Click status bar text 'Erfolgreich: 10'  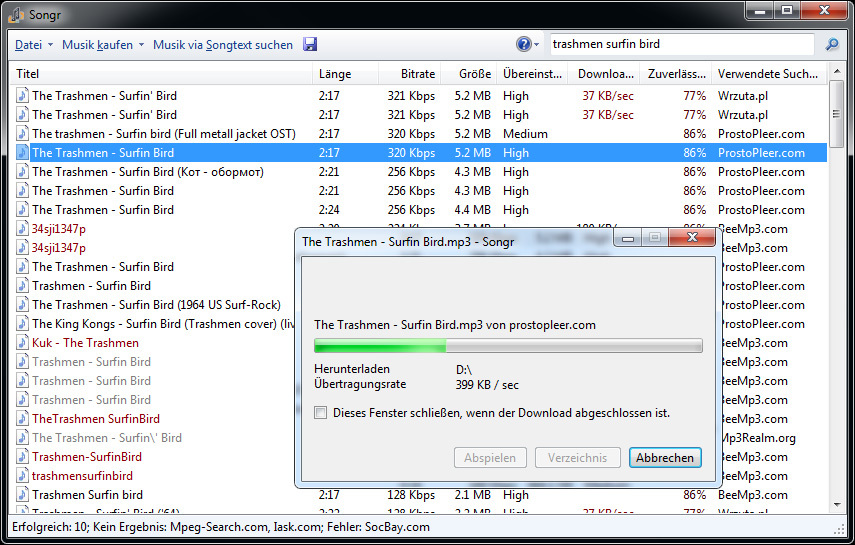coord(50,527)
